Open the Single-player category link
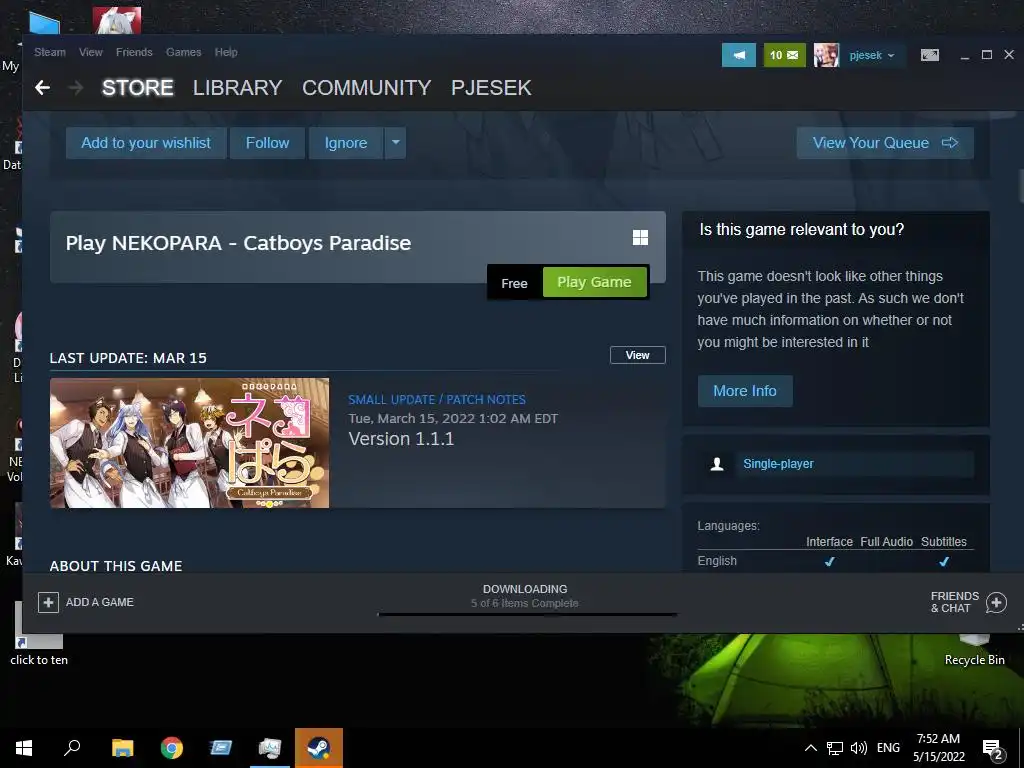 click(778, 464)
